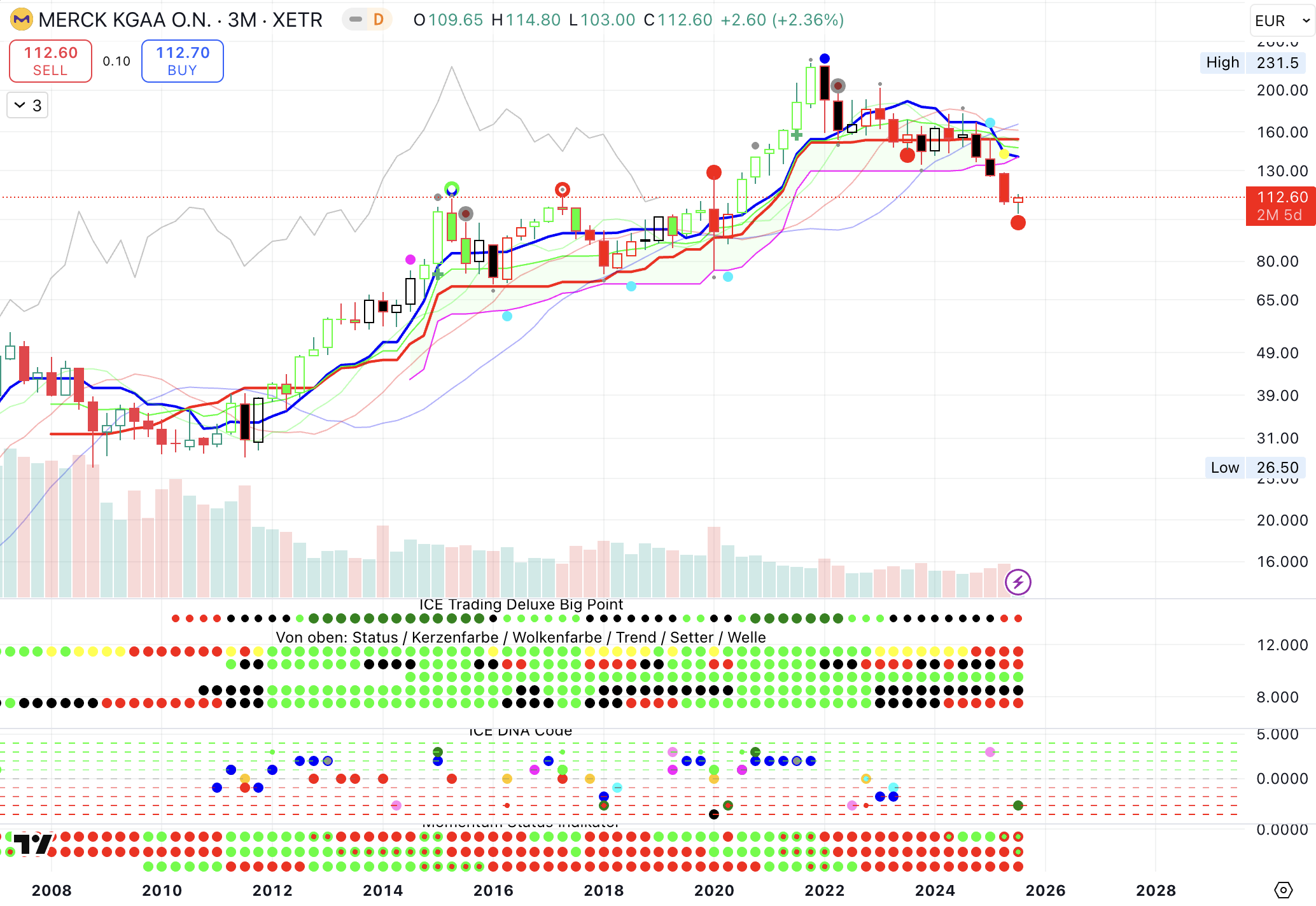Viewport: 1316px width, 906px height.
Task: Open the purple lightning bolt icon
Action: click(x=1018, y=582)
